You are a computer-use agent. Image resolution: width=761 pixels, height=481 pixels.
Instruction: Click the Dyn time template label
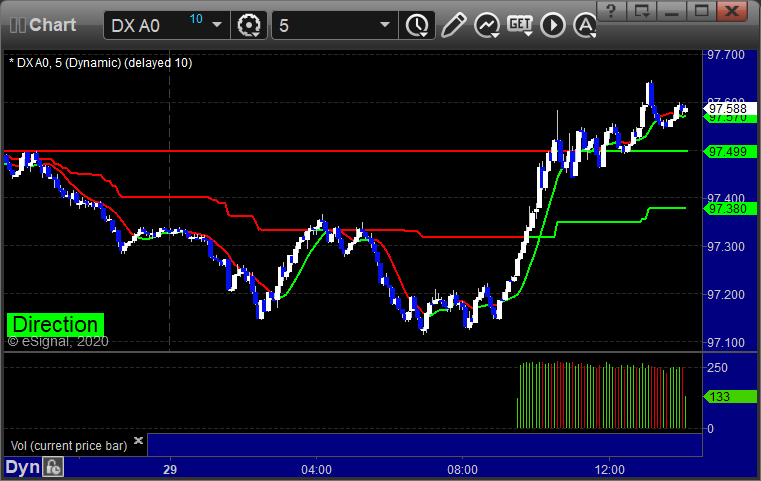[22, 467]
